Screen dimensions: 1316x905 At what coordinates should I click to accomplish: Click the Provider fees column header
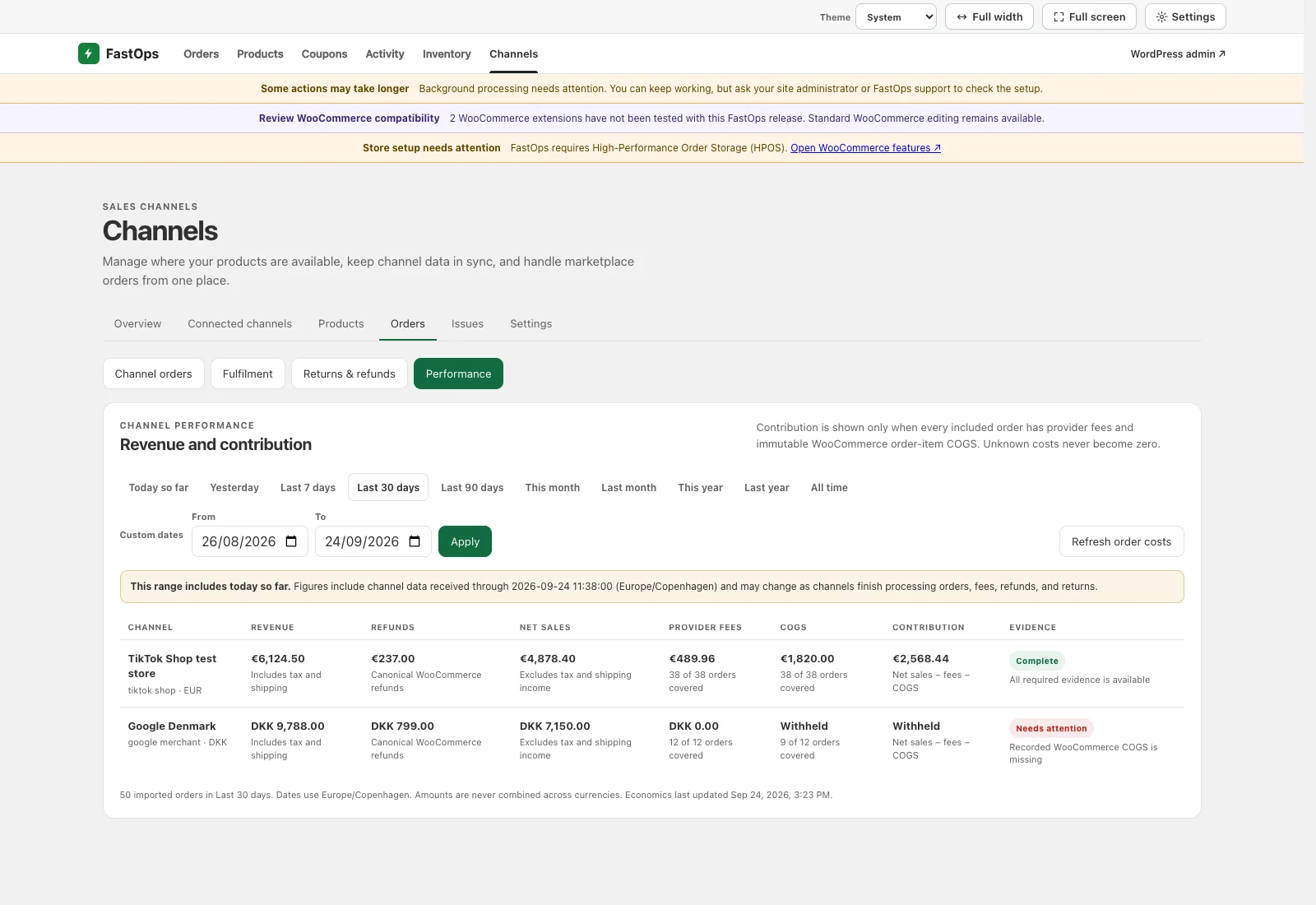click(705, 628)
